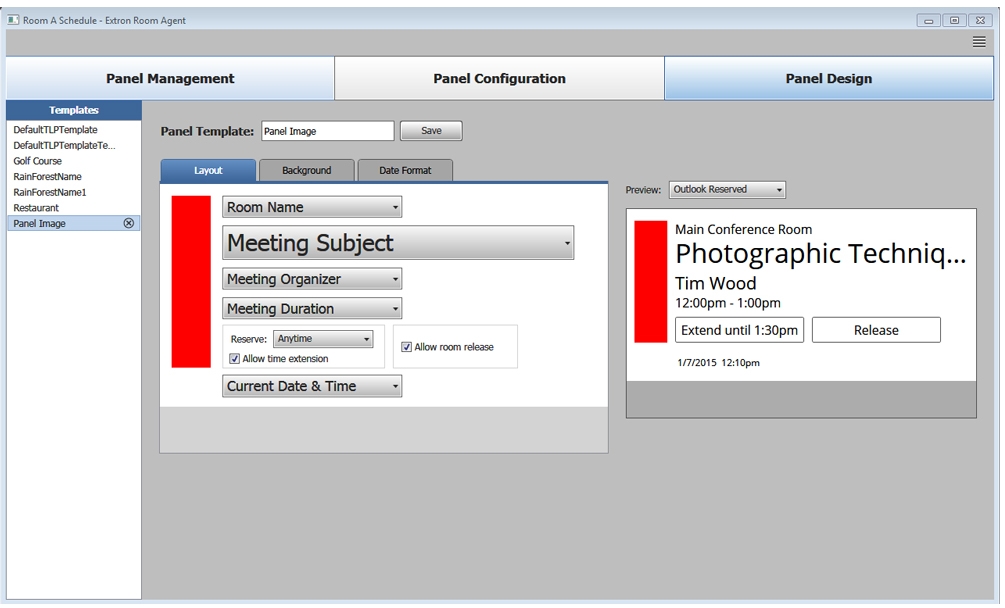Open the Reserve Anytime dropdown

coord(322,339)
